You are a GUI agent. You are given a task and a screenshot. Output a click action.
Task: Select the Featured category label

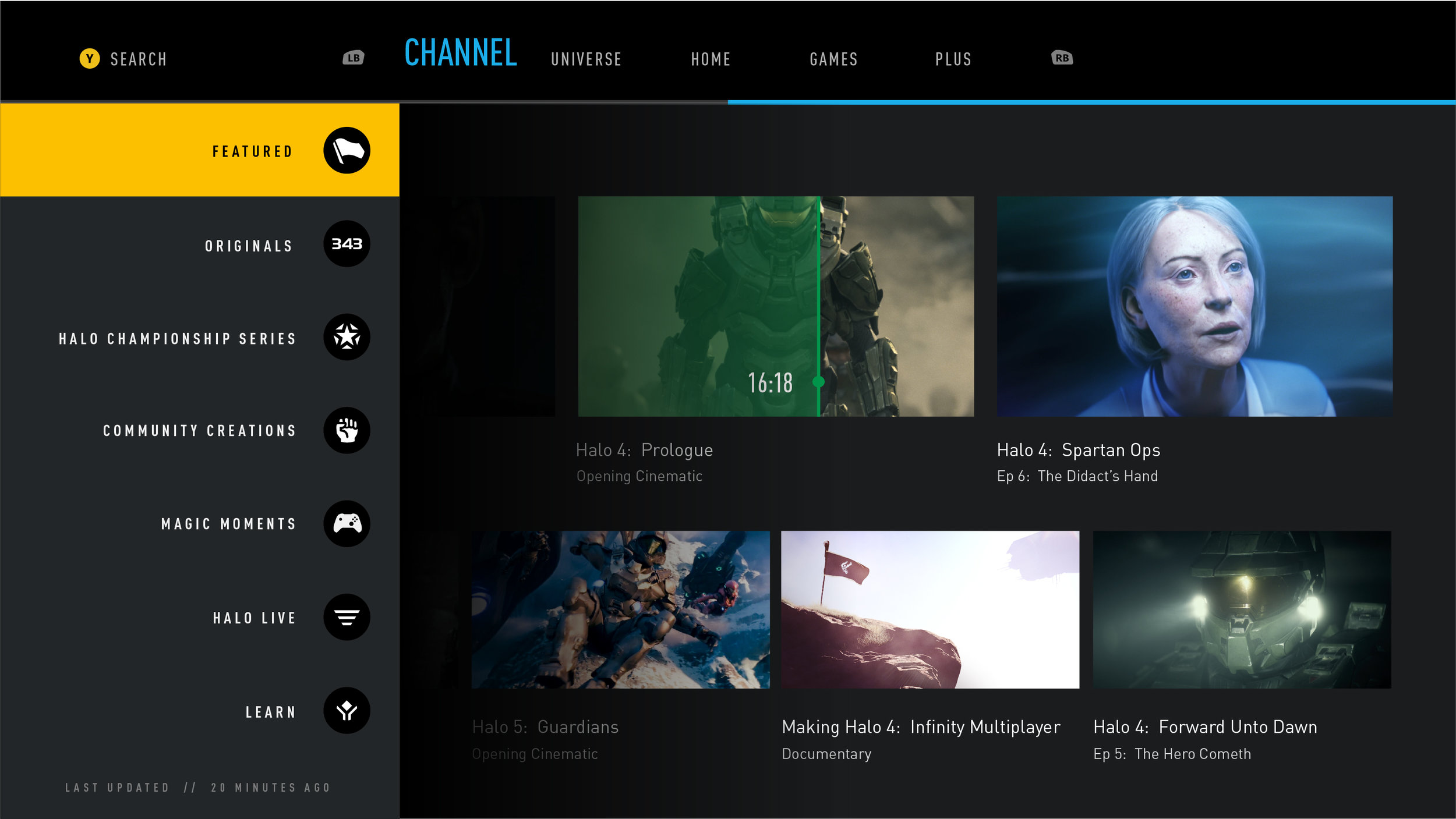click(x=252, y=152)
